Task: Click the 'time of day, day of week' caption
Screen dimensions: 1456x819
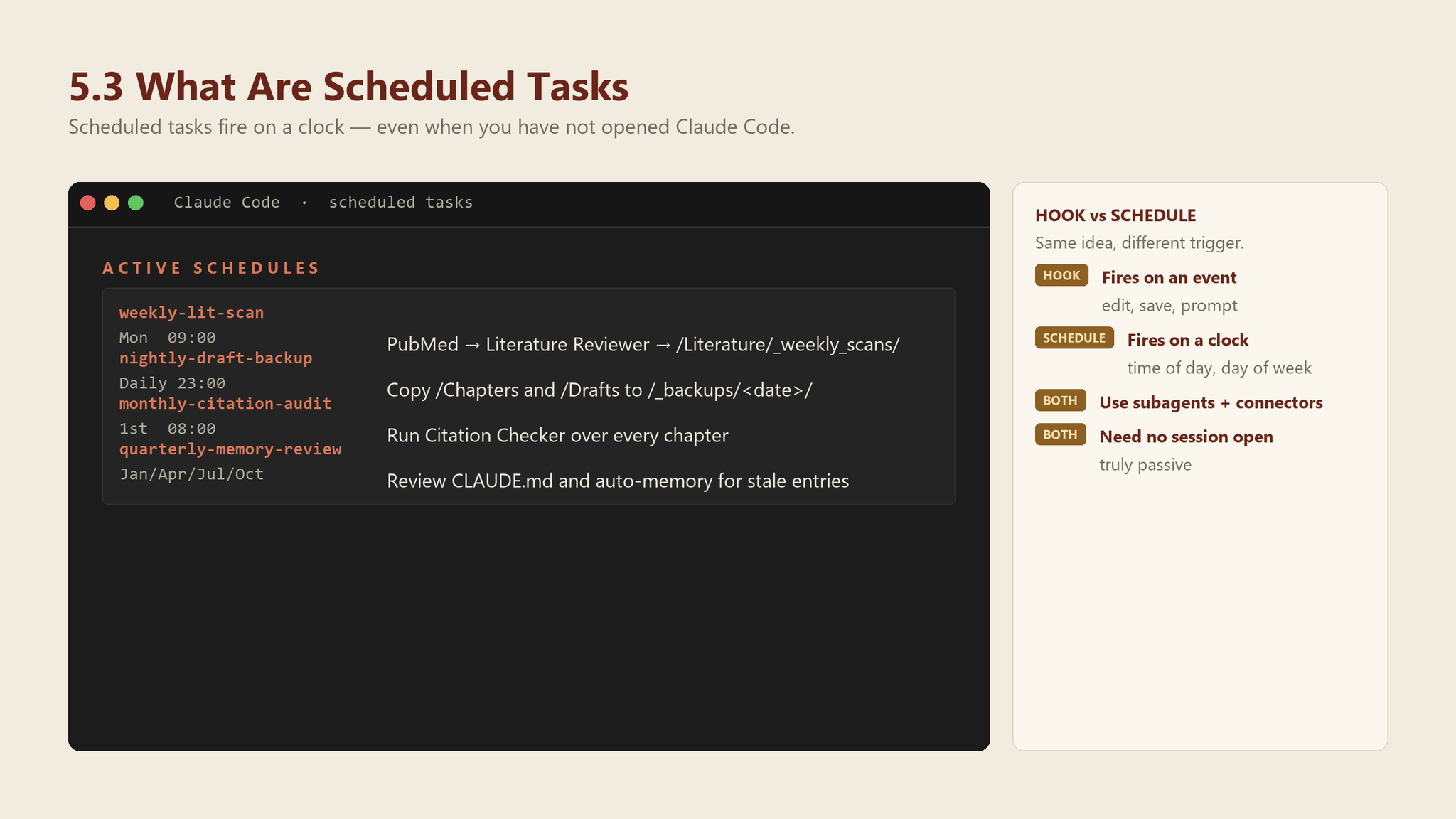Action: 1219,368
